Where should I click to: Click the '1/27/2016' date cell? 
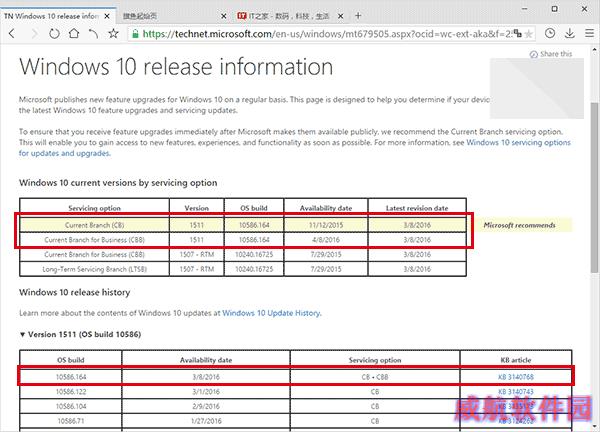pyautogui.click(x=206, y=421)
